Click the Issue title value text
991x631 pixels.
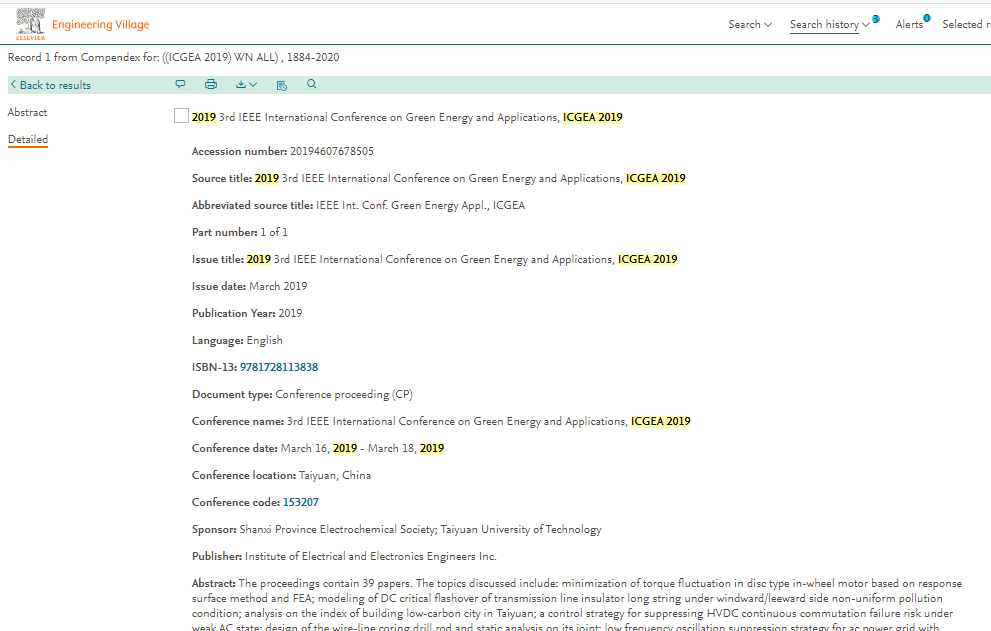(462, 259)
